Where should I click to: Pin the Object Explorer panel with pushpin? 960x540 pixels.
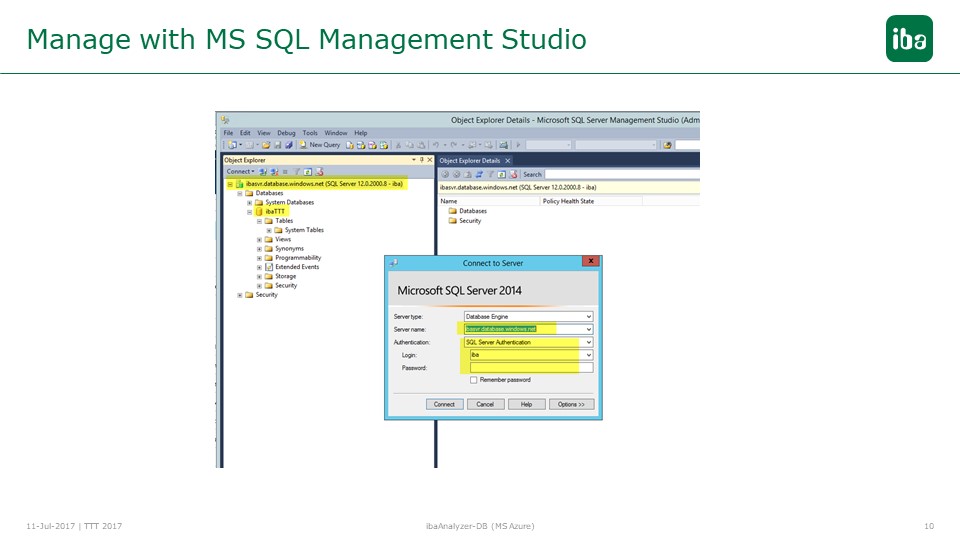[x=422, y=160]
